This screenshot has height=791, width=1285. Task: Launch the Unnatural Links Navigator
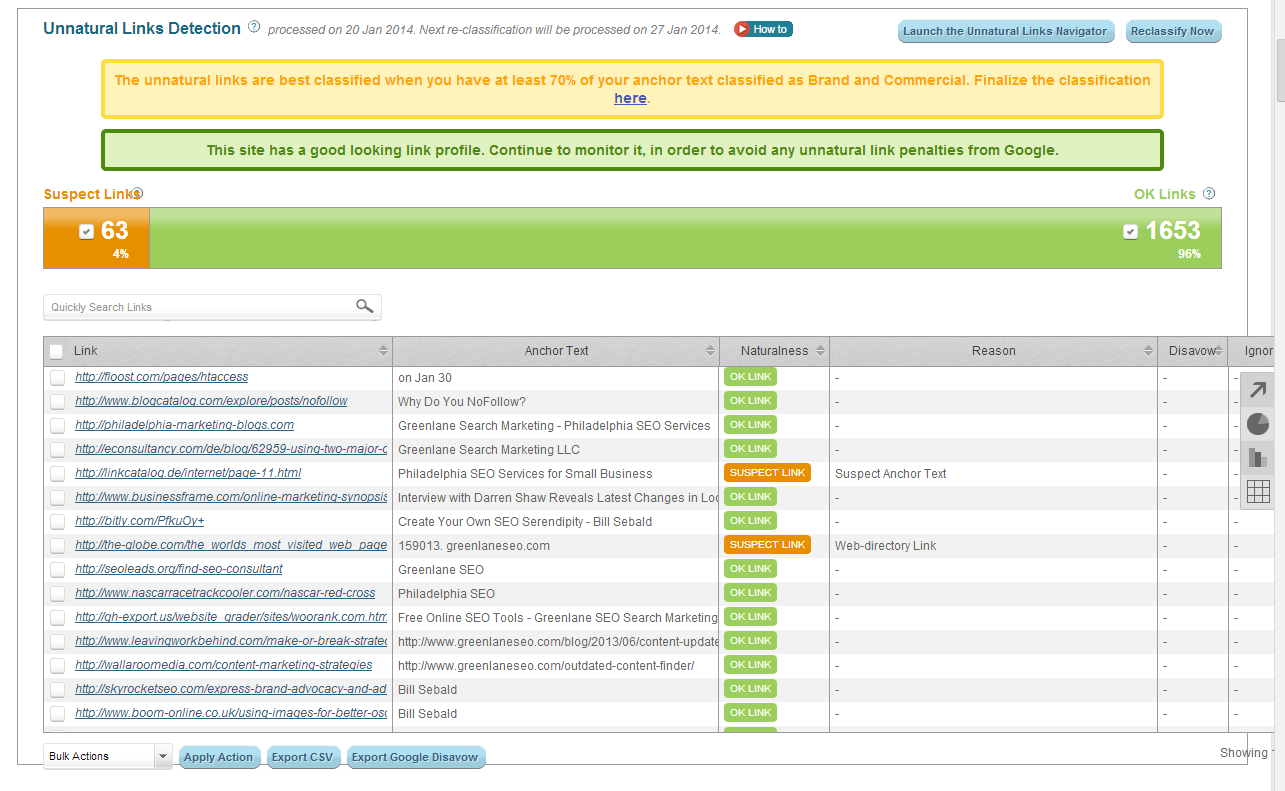[x=1005, y=31]
